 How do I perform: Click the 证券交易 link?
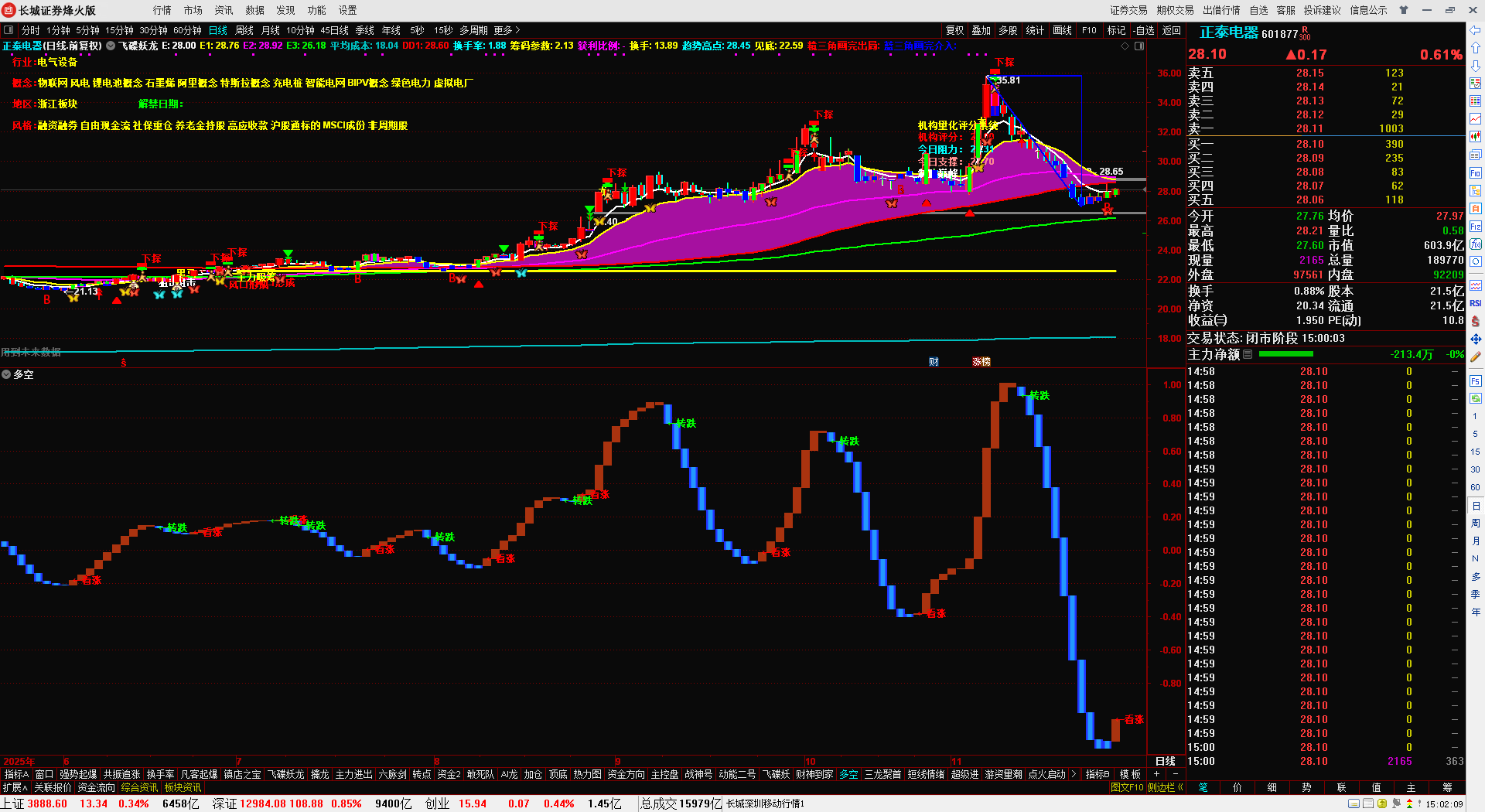1129,10
